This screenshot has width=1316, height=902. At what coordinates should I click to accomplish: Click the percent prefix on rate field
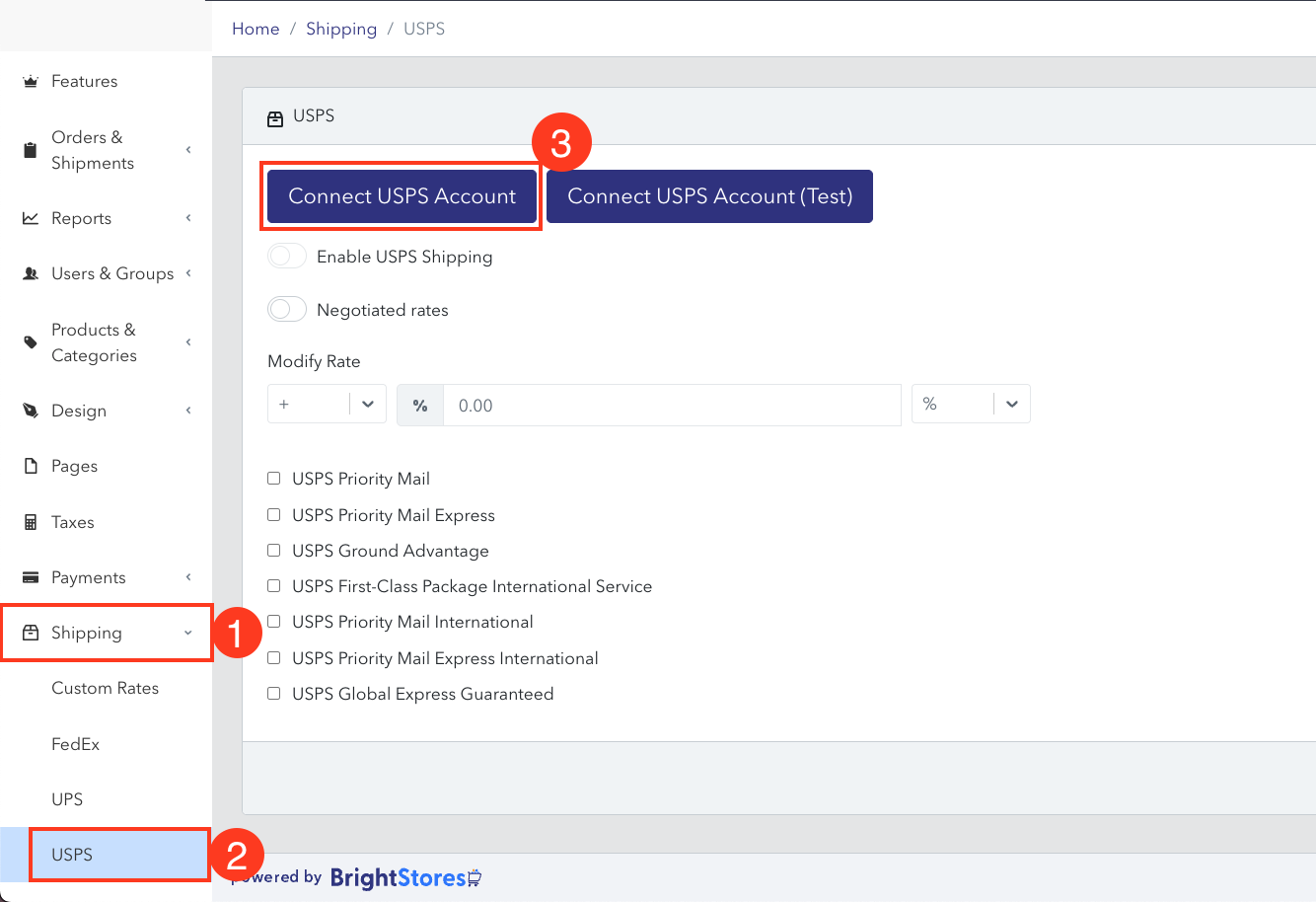coord(420,406)
